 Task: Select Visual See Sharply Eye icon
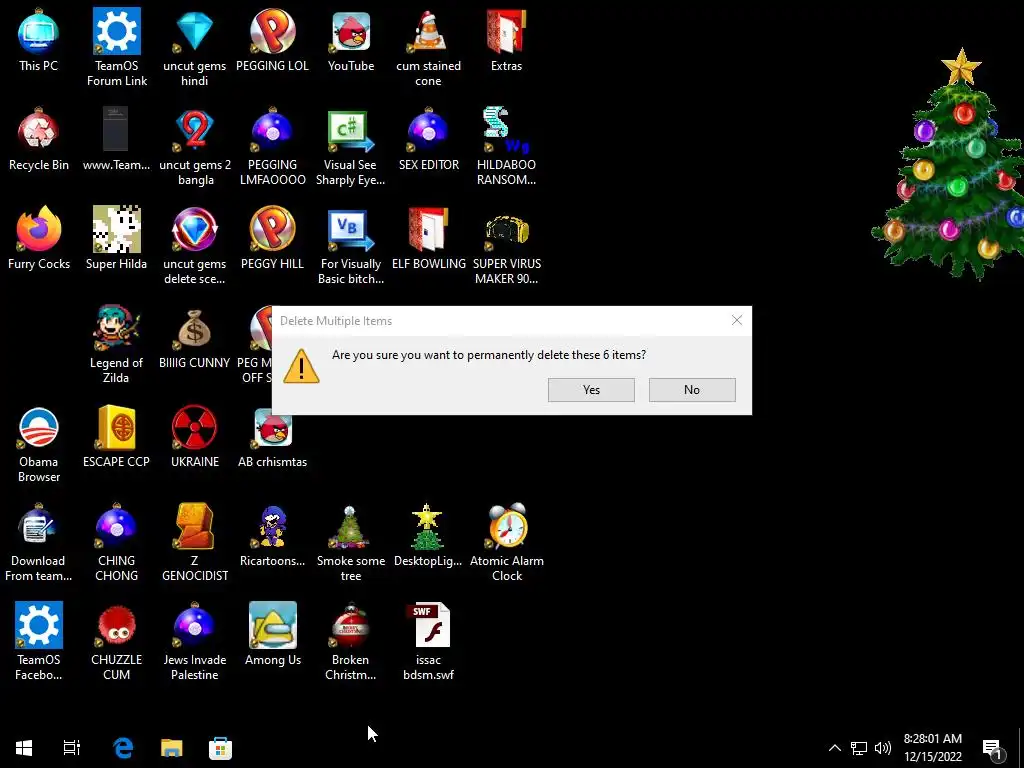351,146
